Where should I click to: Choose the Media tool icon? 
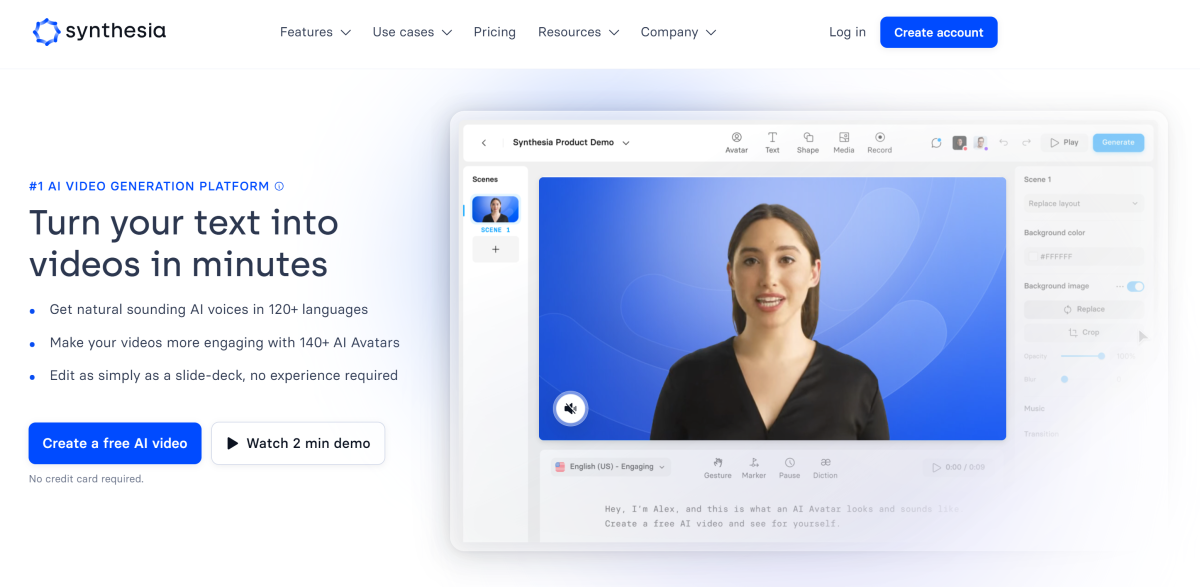(844, 142)
